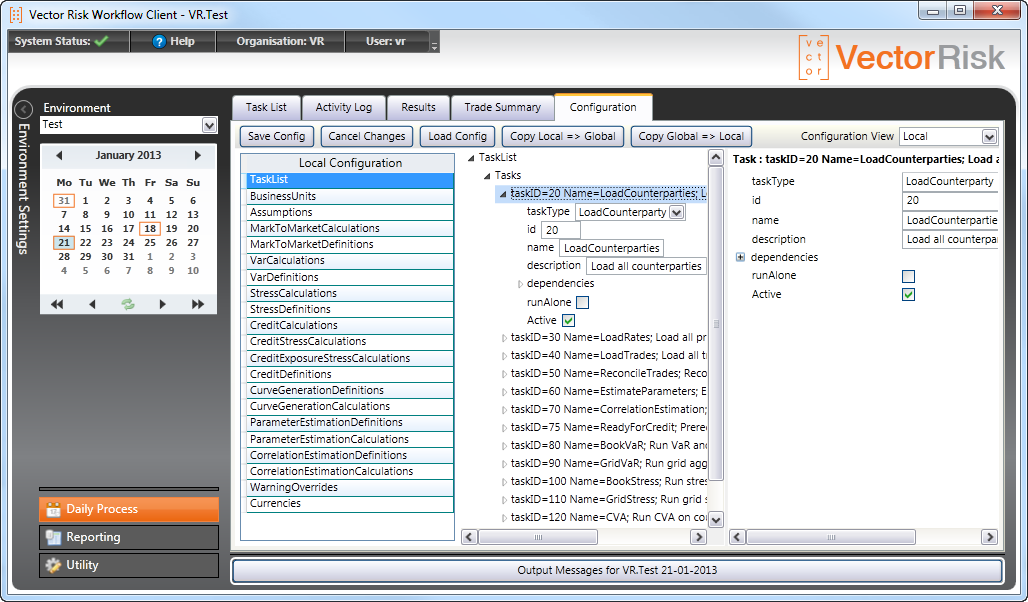
Task: Open the Environment dropdown showing Test
Action: click(x=209, y=125)
